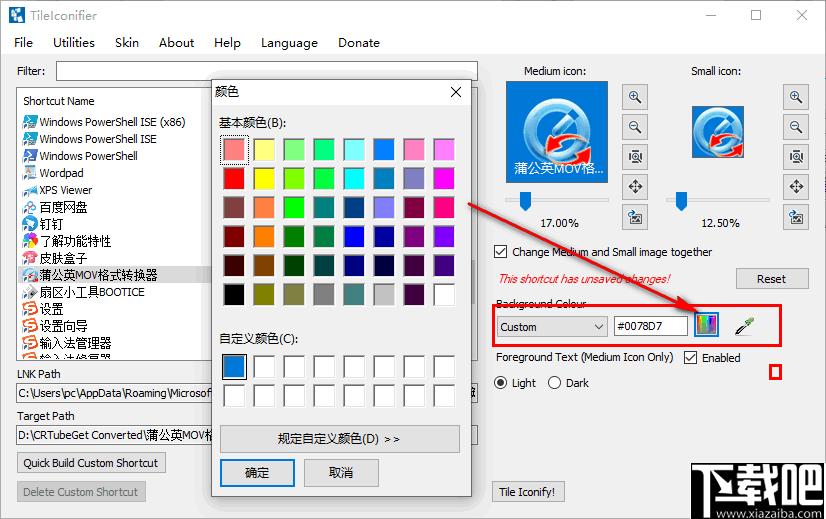Open the Custom background colour dropdown
This screenshot has width=826, height=519.
pos(552,327)
